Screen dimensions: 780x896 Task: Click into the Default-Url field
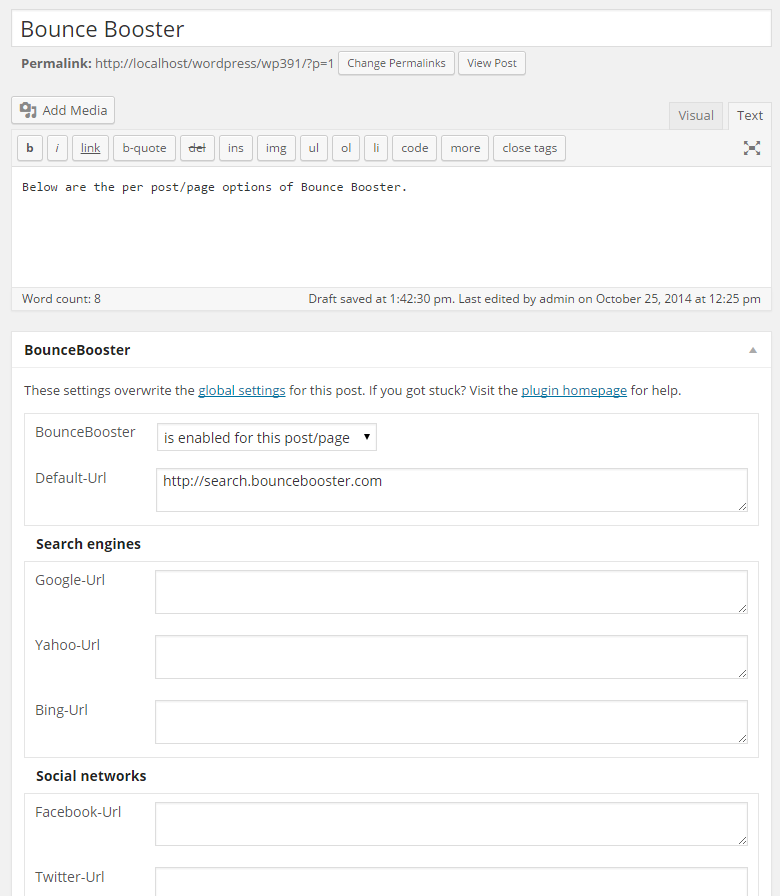pos(451,490)
